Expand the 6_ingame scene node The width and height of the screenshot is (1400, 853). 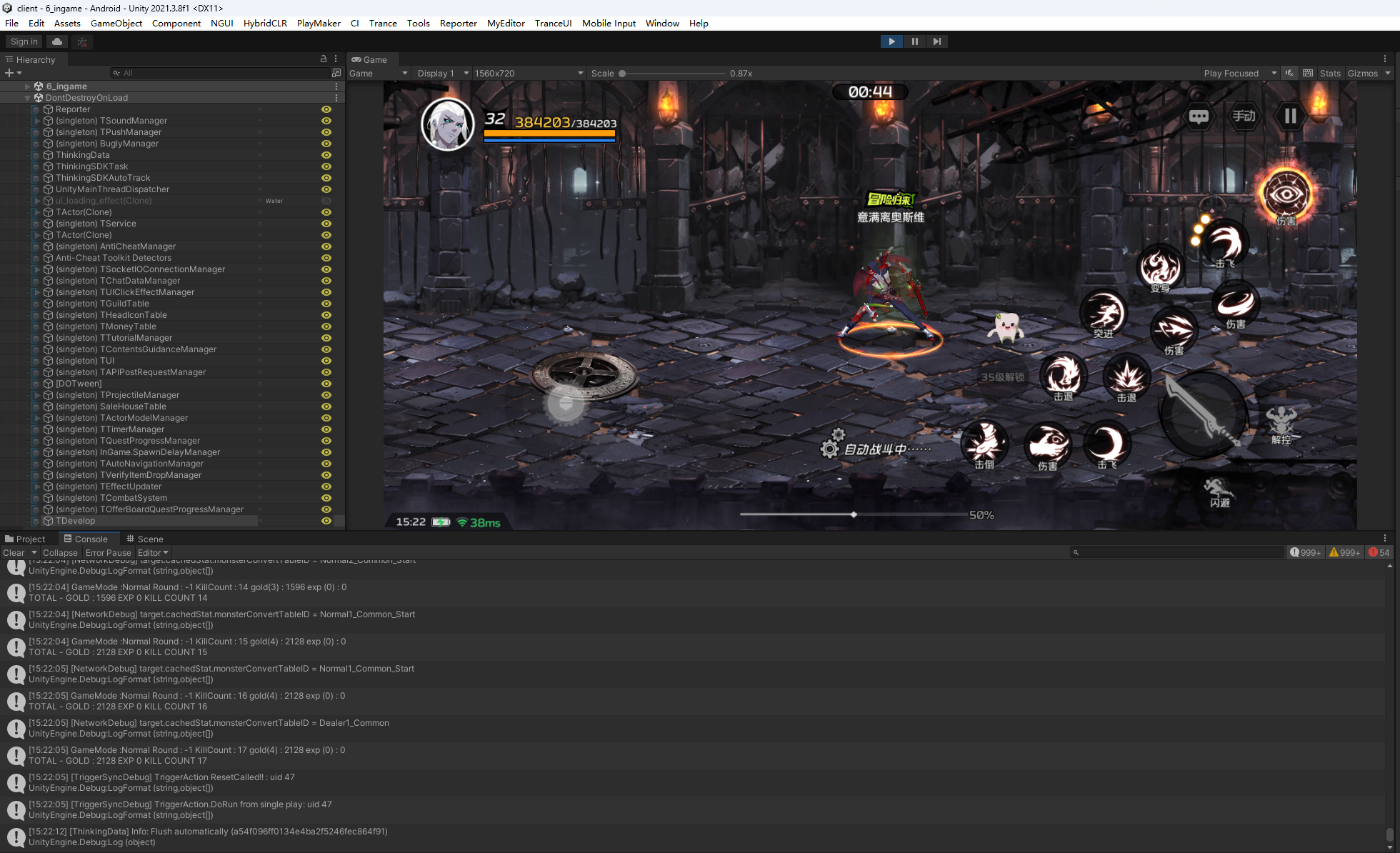[28, 86]
